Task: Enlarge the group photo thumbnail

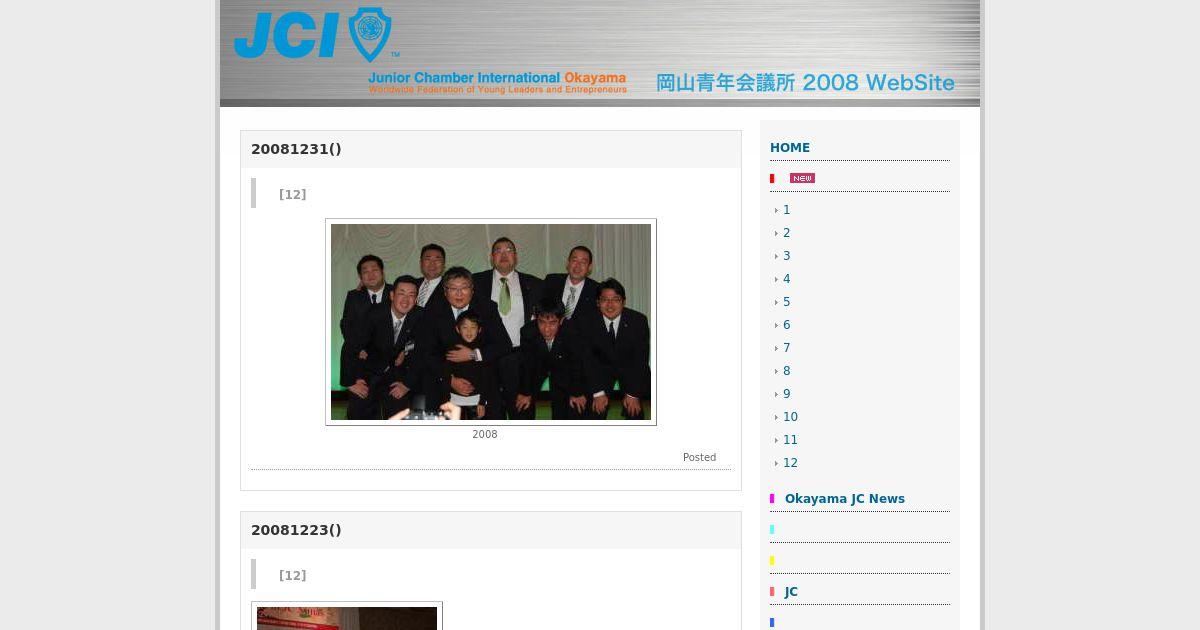Action: pos(491,322)
